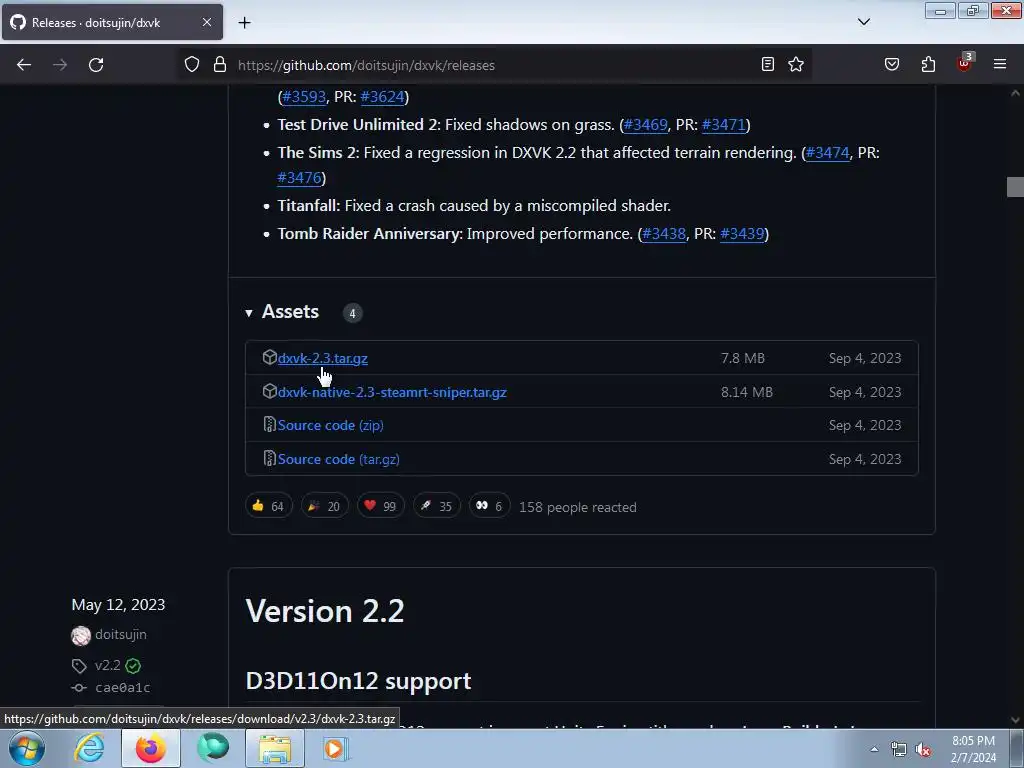Screen dimensions: 1024x768
Task: Show hidden system tray icons arrow
Action: (874, 749)
